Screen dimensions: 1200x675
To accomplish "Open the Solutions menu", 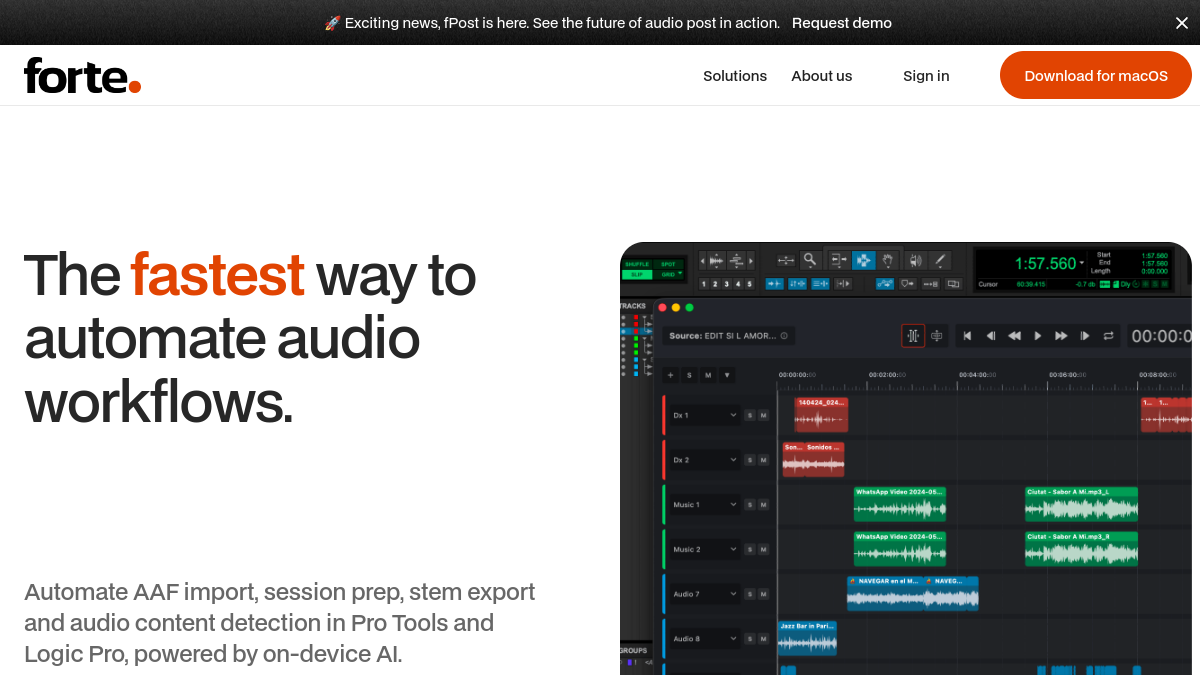I will 735,76.
